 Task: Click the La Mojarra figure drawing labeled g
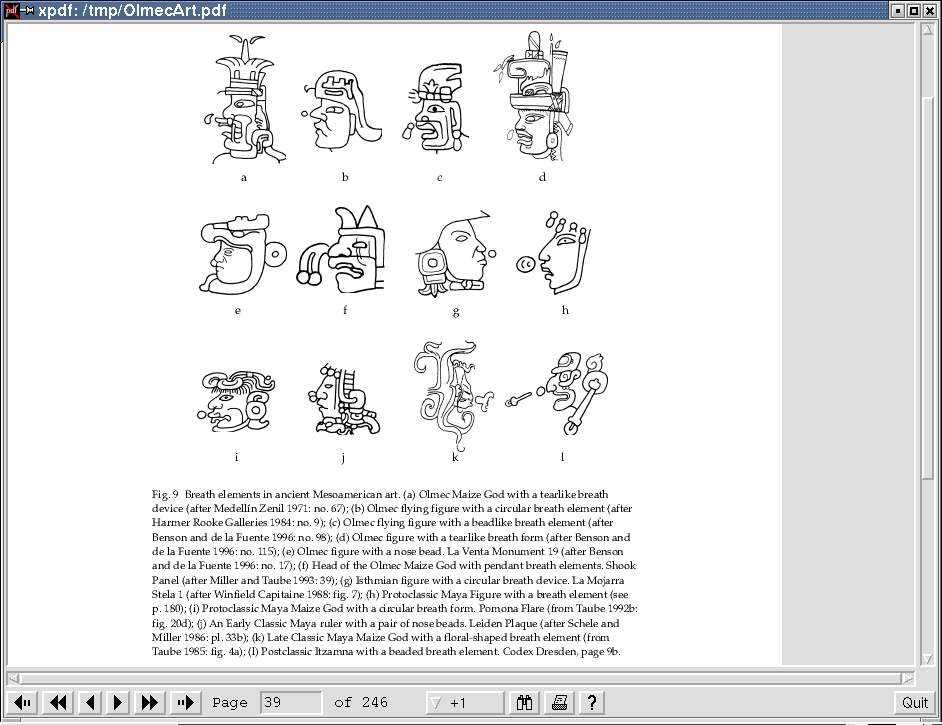pyautogui.click(x=455, y=255)
